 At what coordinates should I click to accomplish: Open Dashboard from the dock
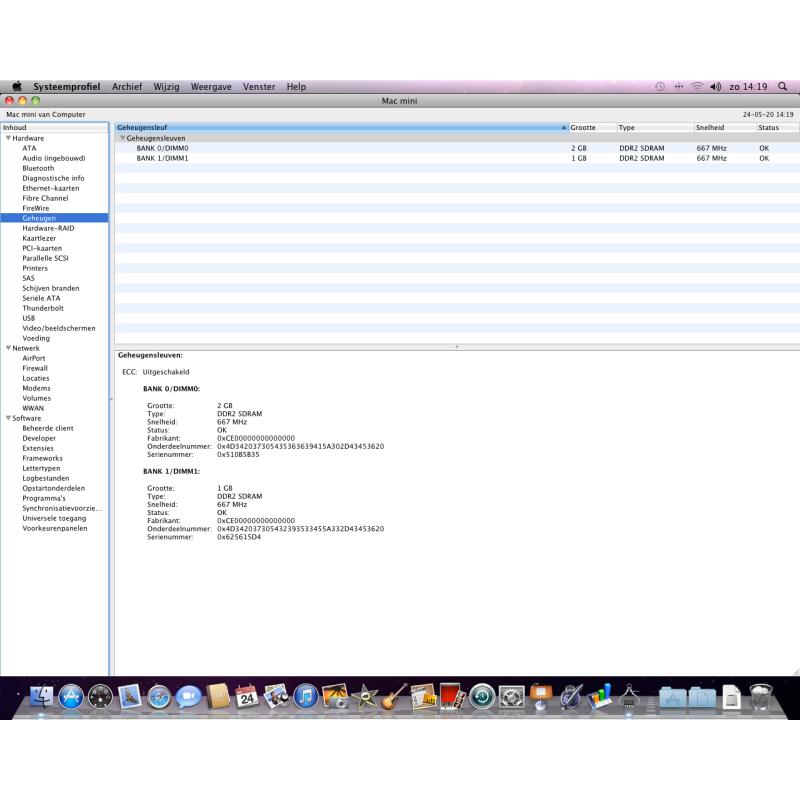click(x=101, y=697)
